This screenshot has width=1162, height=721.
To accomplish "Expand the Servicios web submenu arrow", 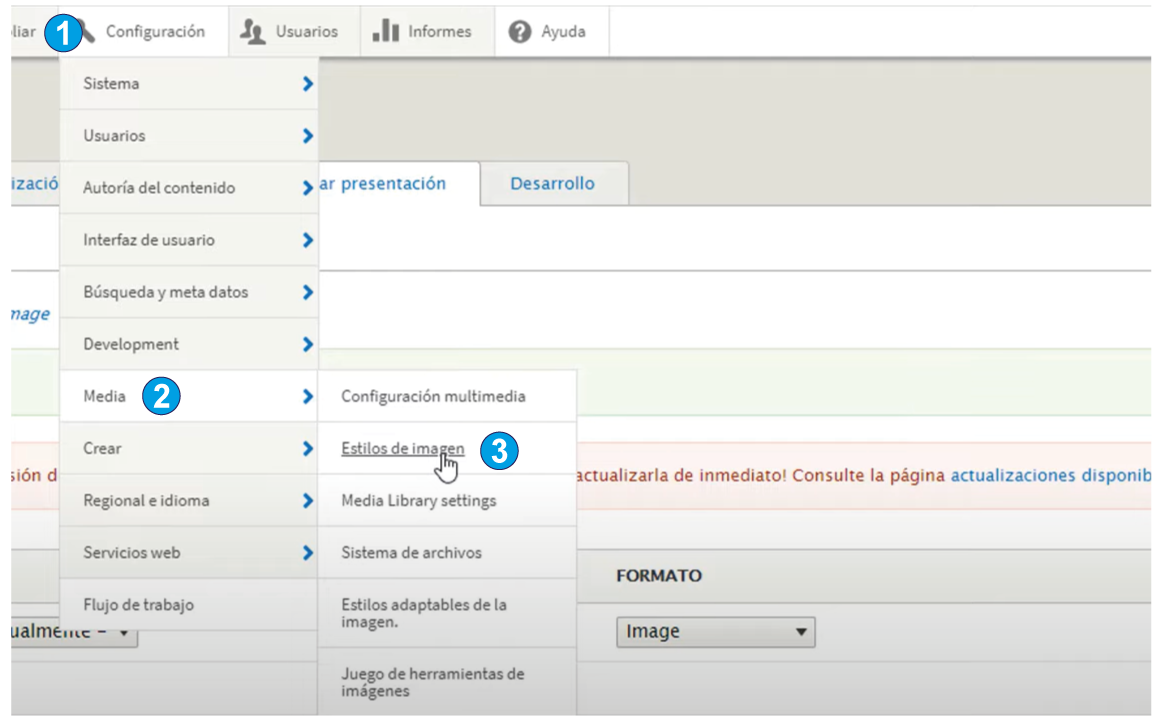I will click(308, 553).
